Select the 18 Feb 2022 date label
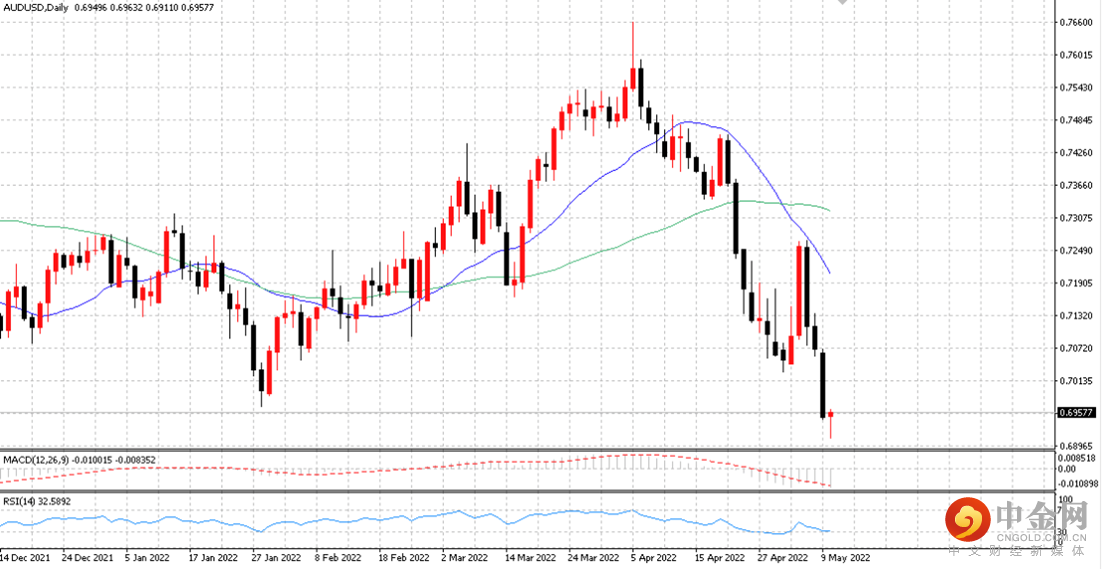 (x=403, y=558)
